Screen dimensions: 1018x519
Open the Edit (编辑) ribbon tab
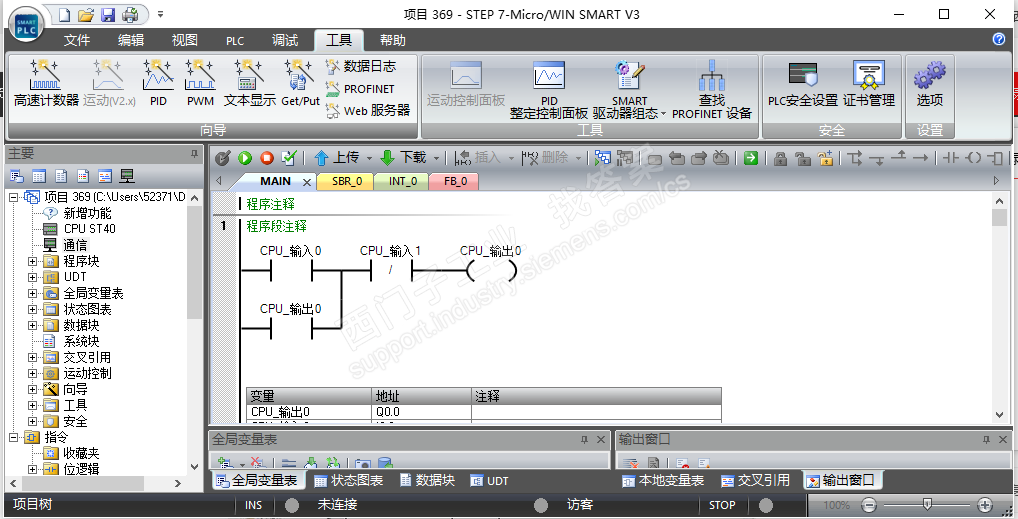click(130, 40)
